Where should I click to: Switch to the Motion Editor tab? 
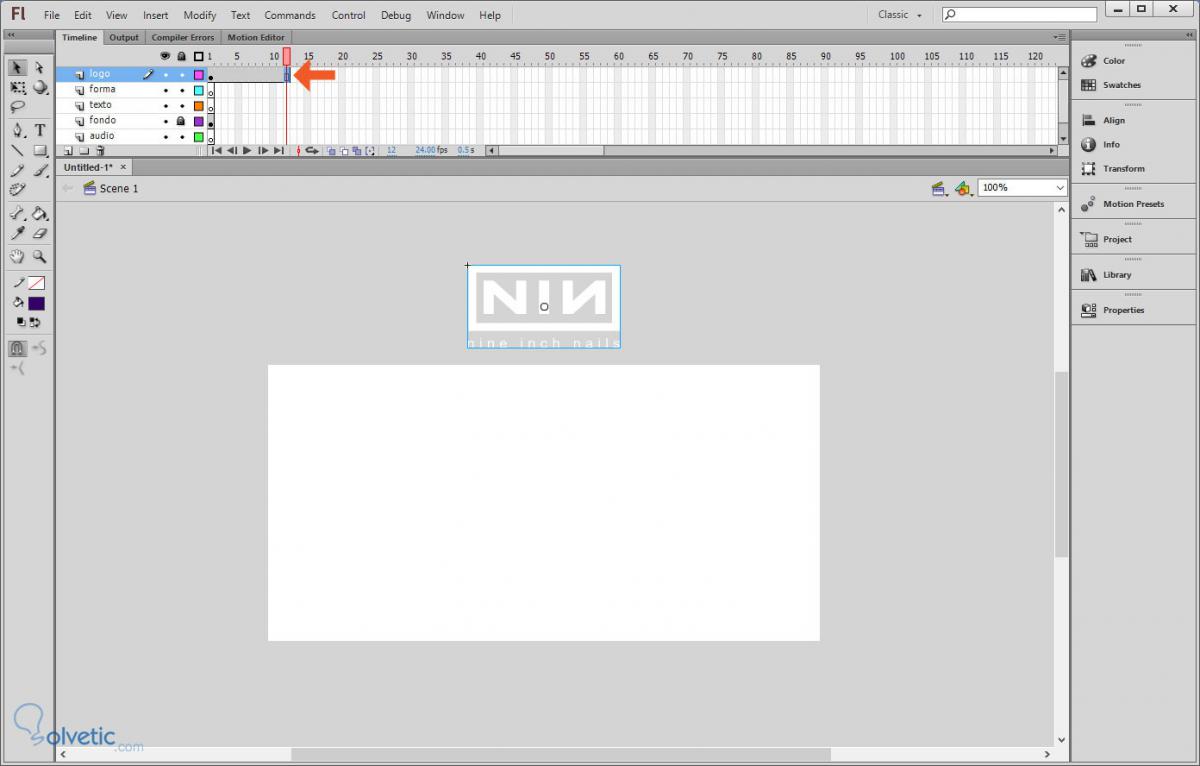coord(256,38)
